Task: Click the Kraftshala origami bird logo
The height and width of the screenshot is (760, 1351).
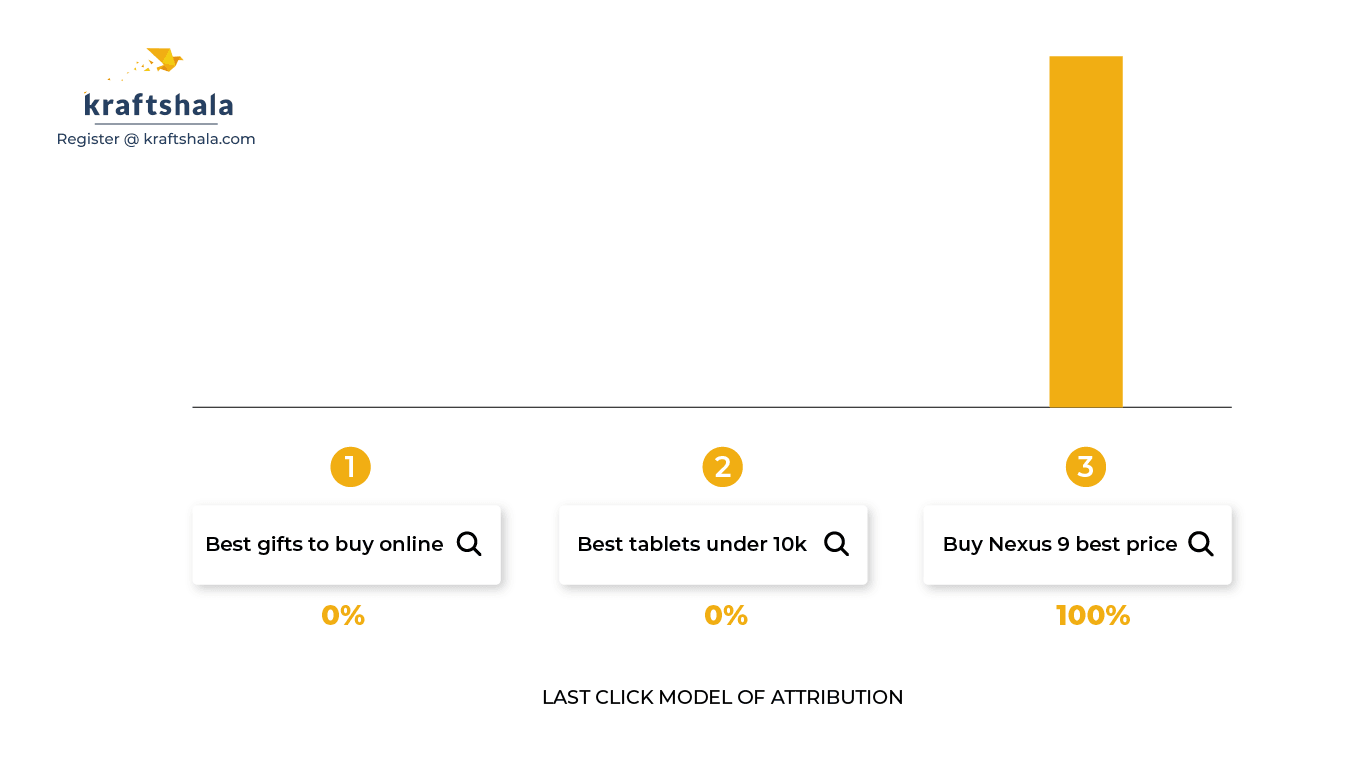Action: pos(164,60)
